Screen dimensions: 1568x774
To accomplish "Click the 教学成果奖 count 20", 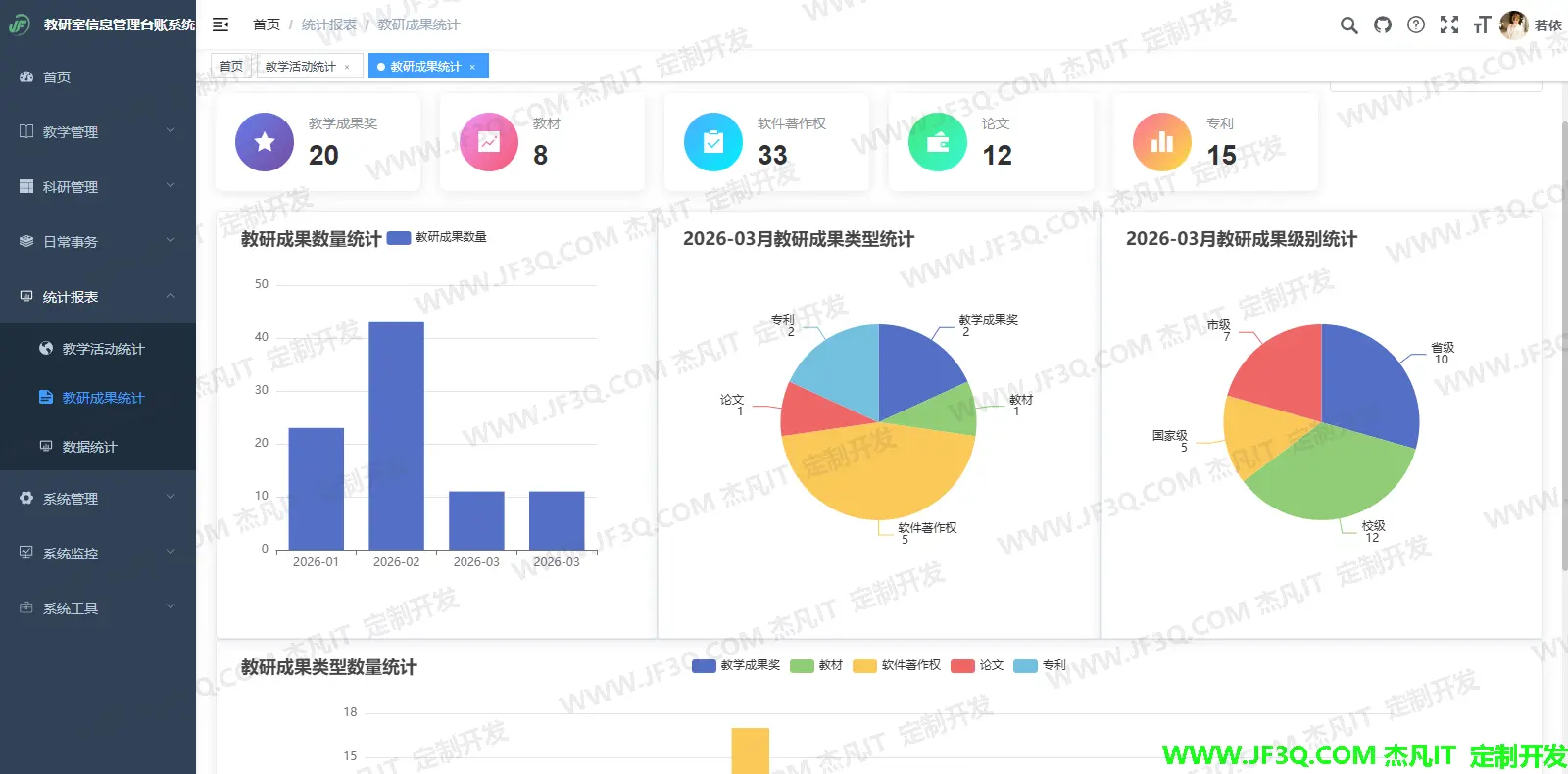I will pyautogui.click(x=323, y=155).
